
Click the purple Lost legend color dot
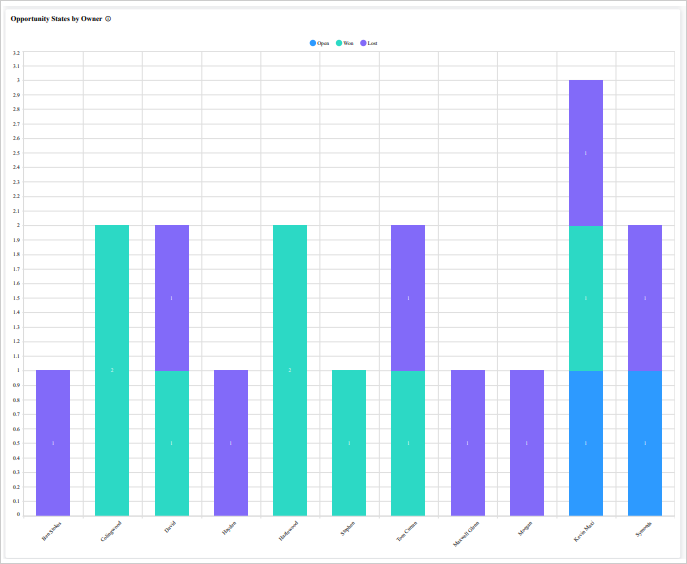click(x=362, y=43)
